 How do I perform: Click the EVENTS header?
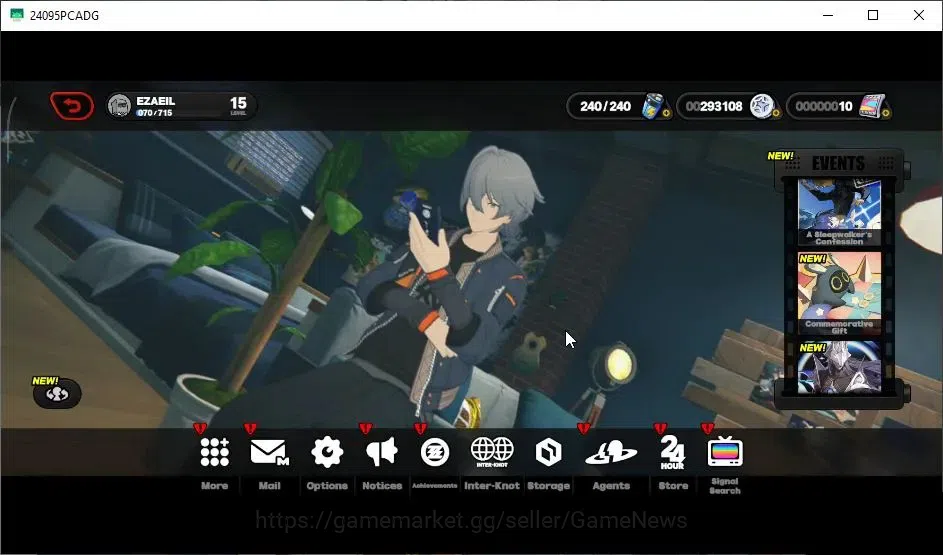pos(838,163)
